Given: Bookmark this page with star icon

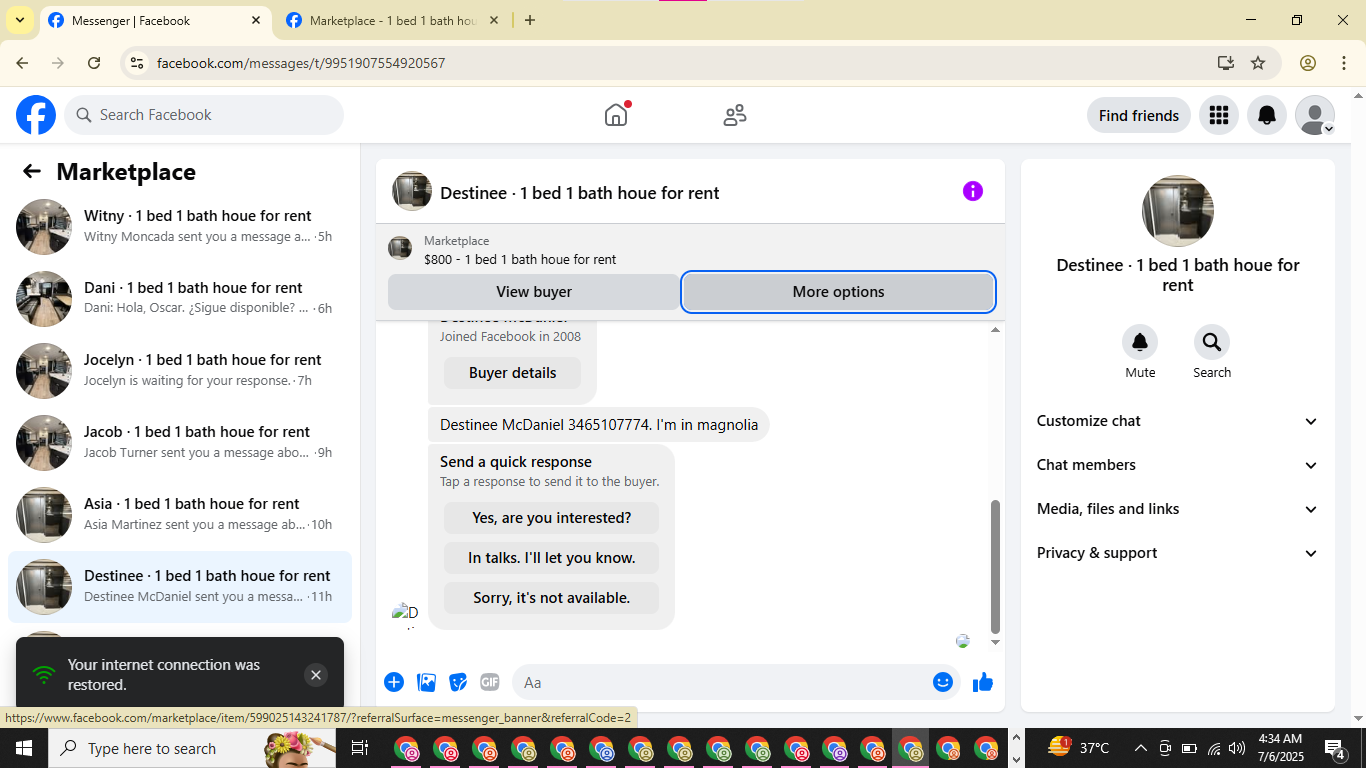Looking at the screenshot, I should 1258,63.
